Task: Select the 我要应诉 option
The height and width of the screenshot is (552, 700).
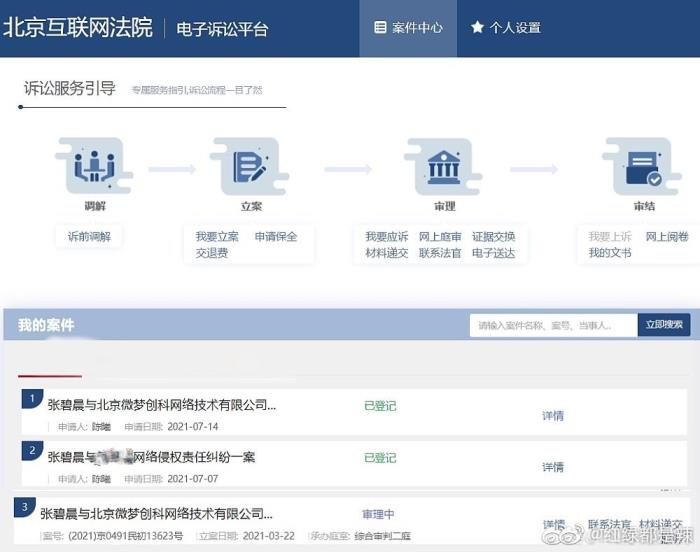Action: 386,237
